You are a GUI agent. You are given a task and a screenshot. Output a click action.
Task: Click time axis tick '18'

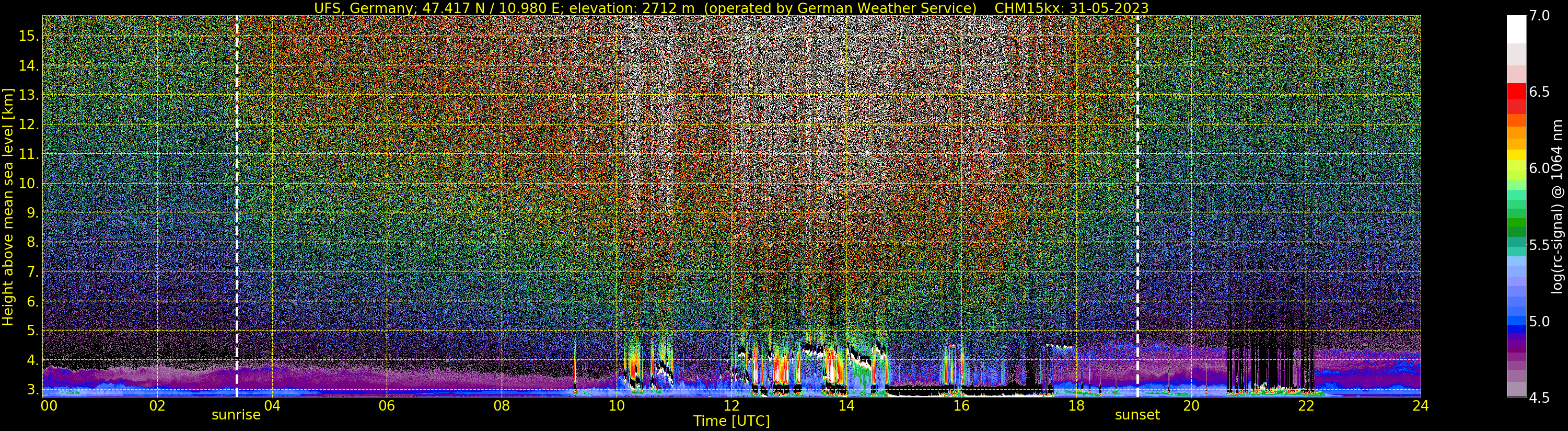(1076, 405)
